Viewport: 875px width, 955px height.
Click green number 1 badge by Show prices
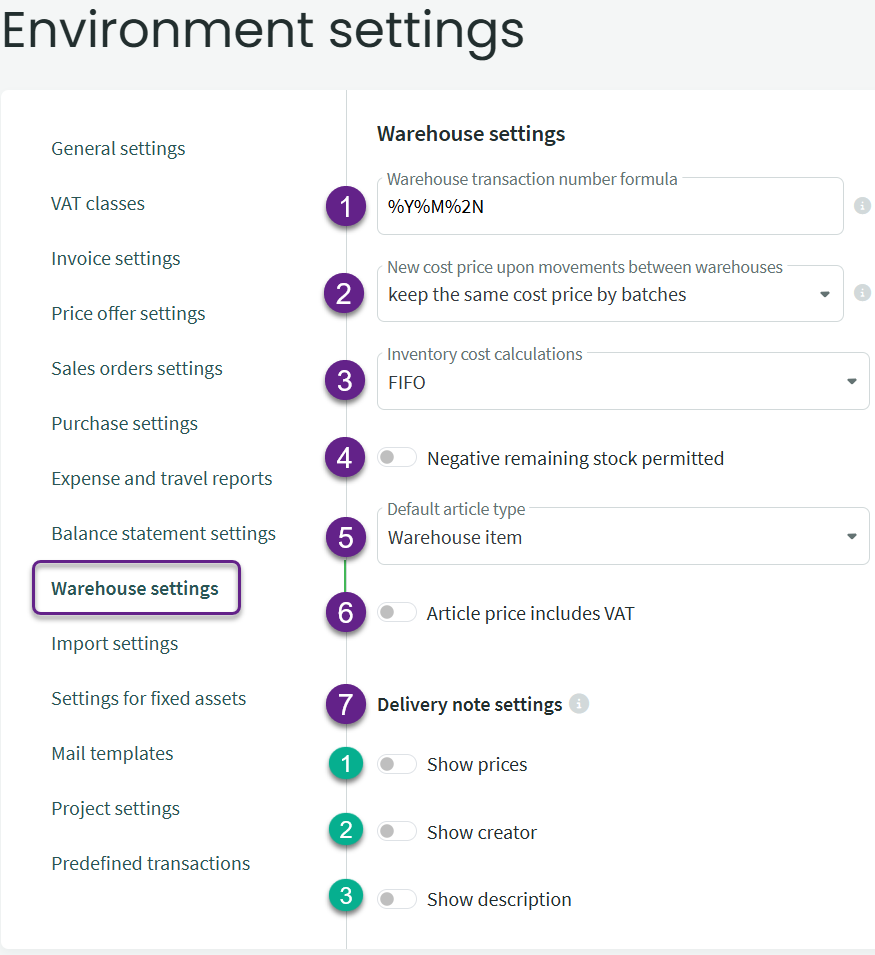point(346,764)
